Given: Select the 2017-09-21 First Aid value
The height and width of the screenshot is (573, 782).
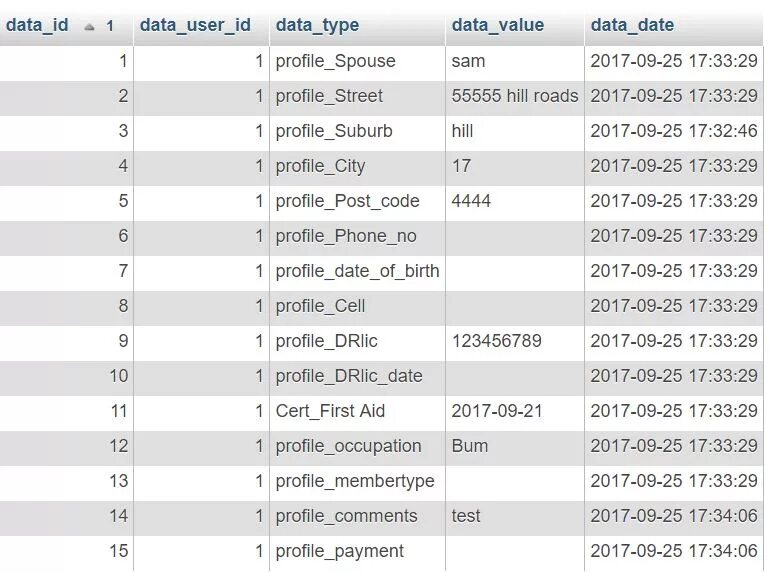Looking at the screenshot, I should tap(515, 411).
